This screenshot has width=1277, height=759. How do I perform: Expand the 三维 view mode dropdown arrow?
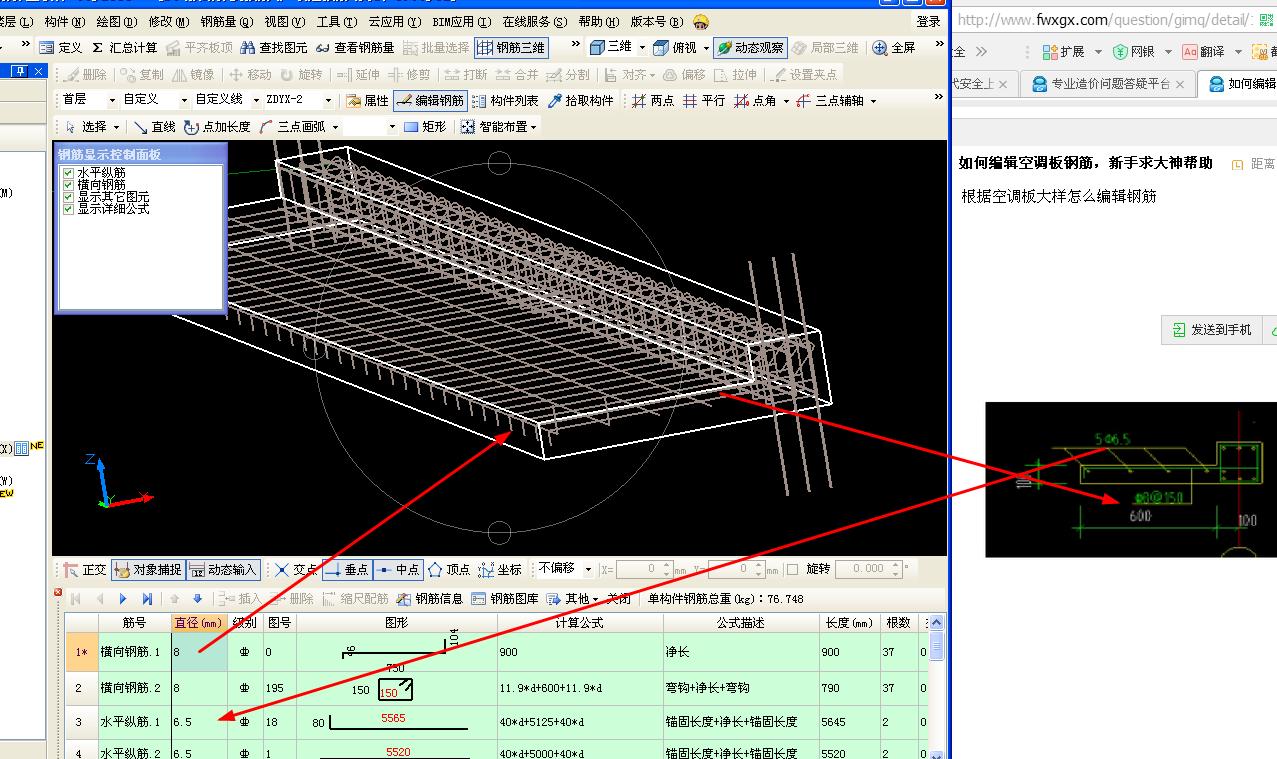pyautogui.click(x=641, y=47)
